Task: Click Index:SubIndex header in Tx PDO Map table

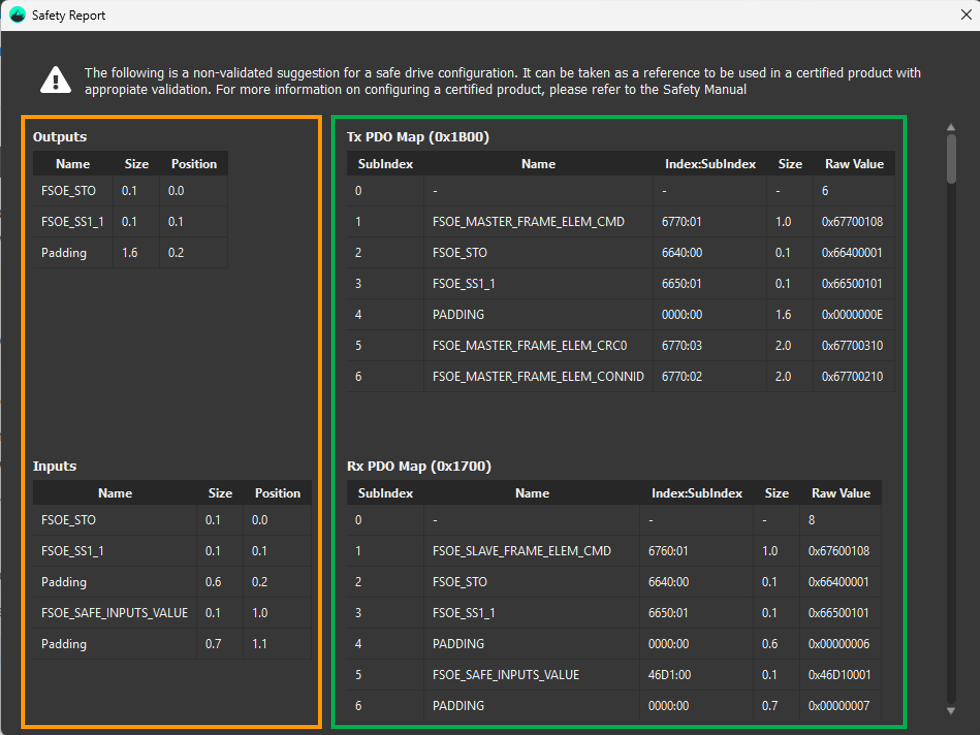Action: (x=710, y=164)
